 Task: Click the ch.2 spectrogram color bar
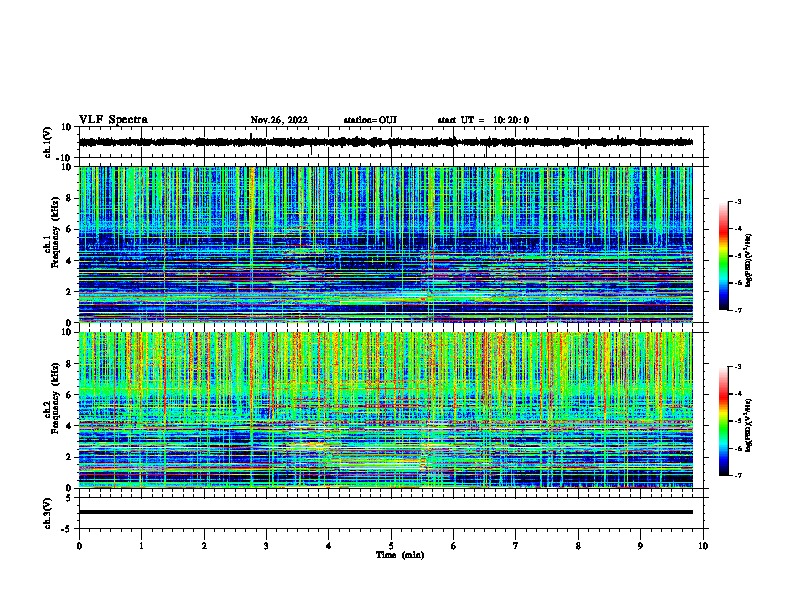click(x=724, y=421)
